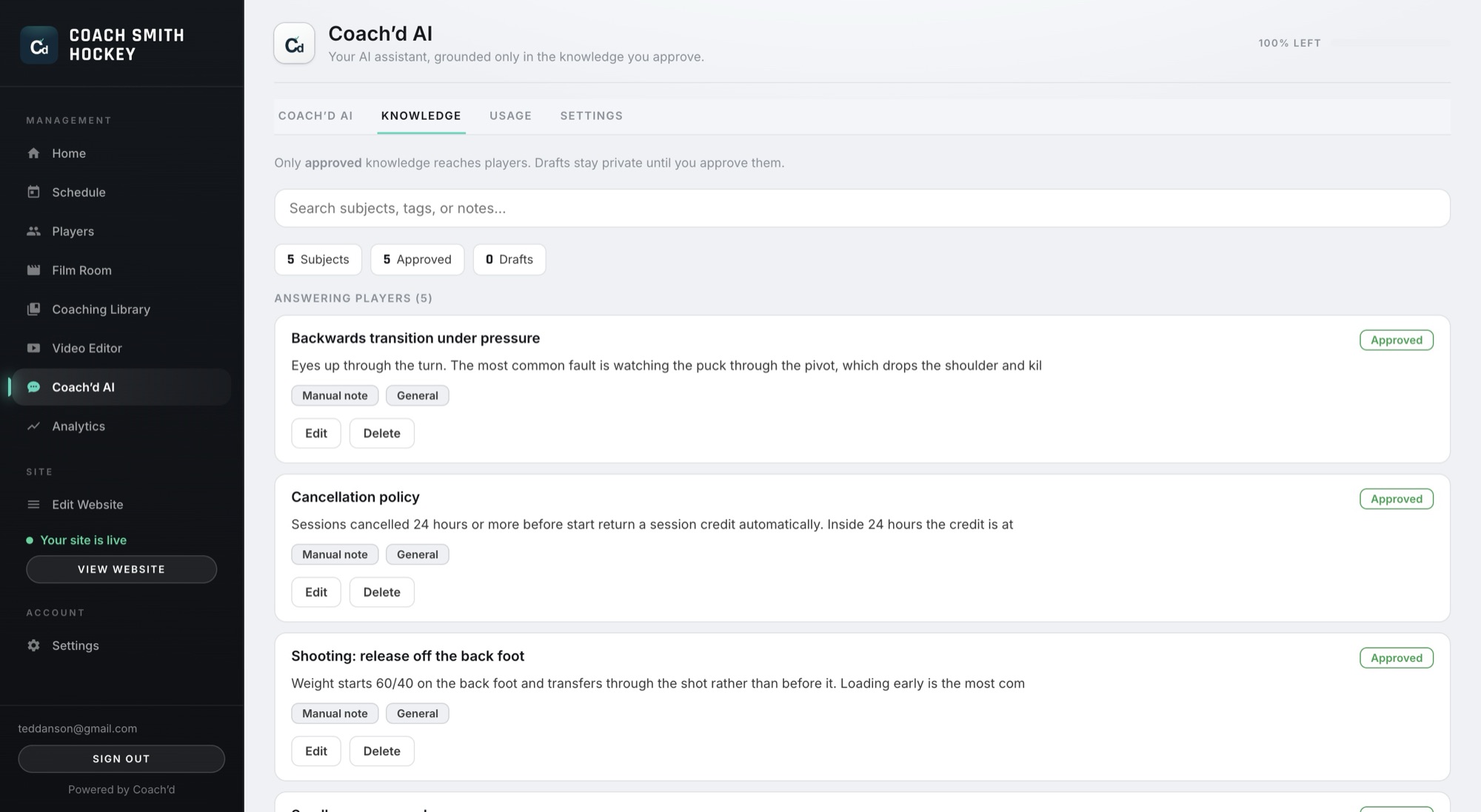The height and width of the screenshot is (812, 1481).
Task: Open the Film Room clapperboard icon
Action: [33, 270]
